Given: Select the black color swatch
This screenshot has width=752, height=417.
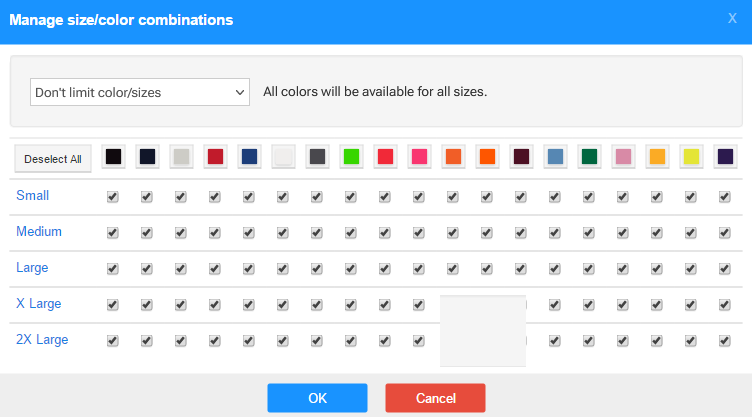Looking at the screenshot, I should point(114,156).
